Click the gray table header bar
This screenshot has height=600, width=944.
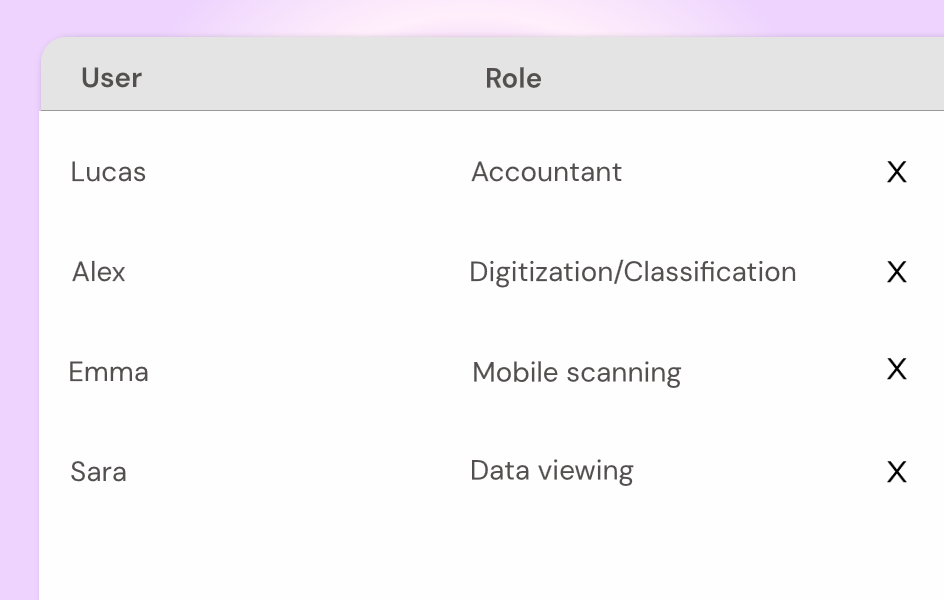tap(492, 73)
